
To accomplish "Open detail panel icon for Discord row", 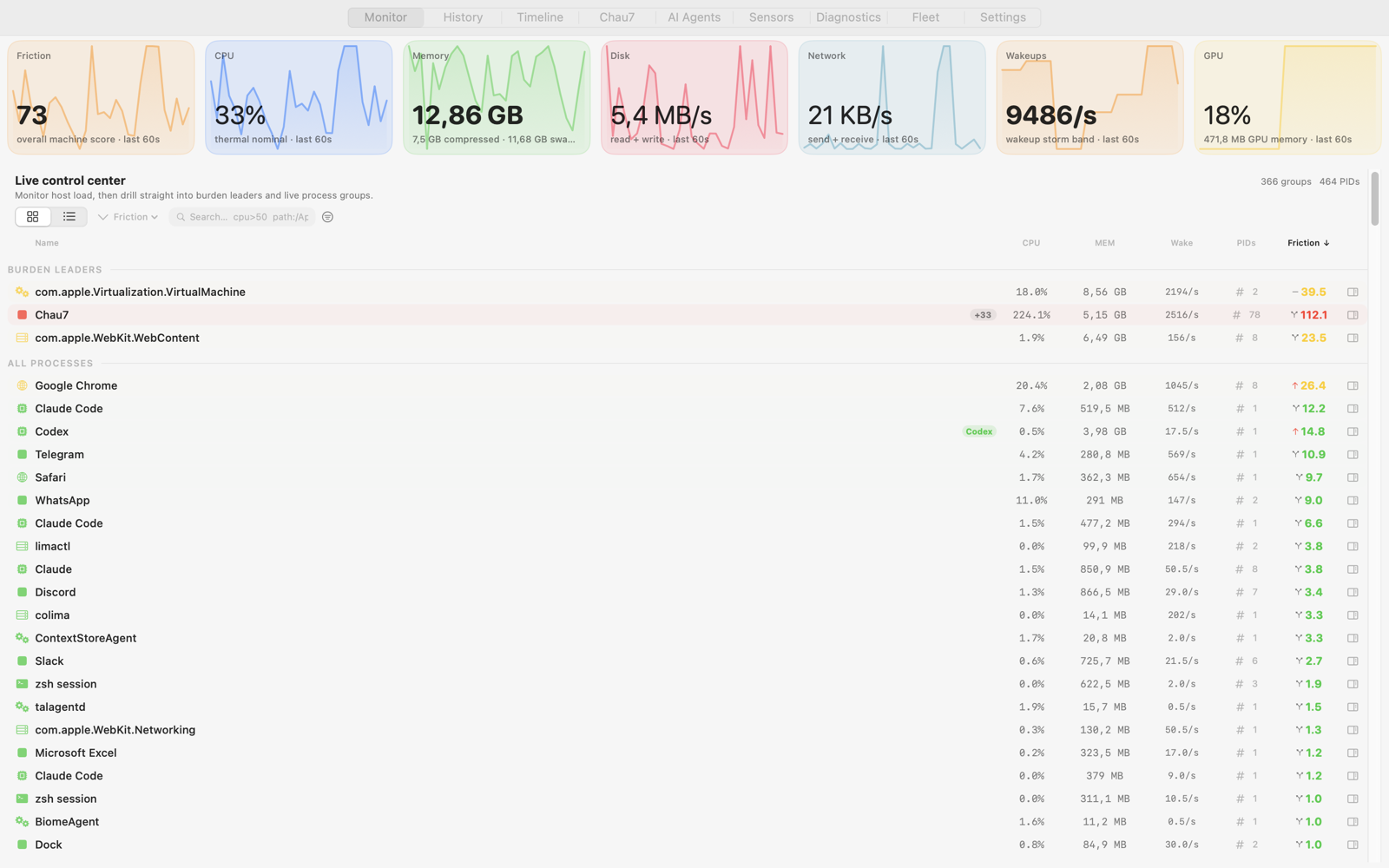I will [1353, 593].
